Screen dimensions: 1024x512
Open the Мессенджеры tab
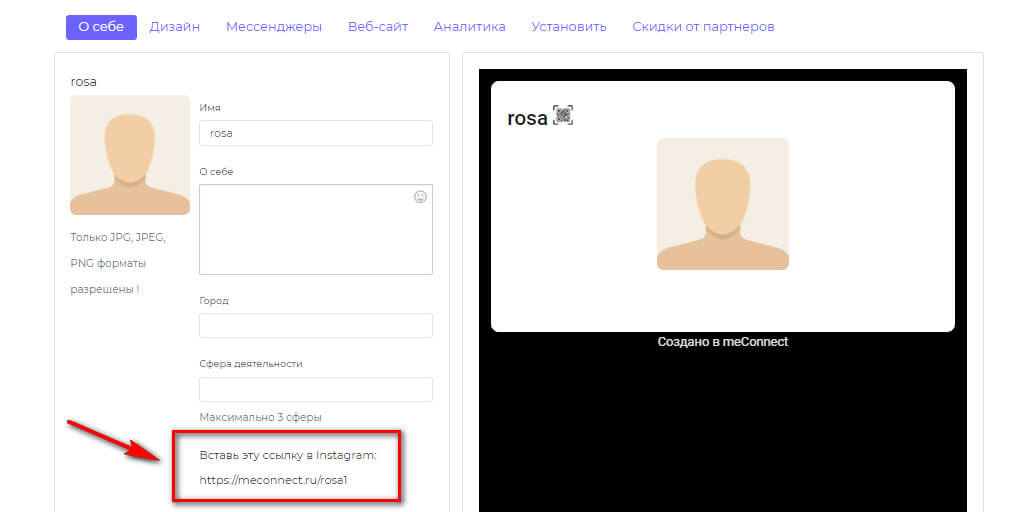click(x=274, y=27)
